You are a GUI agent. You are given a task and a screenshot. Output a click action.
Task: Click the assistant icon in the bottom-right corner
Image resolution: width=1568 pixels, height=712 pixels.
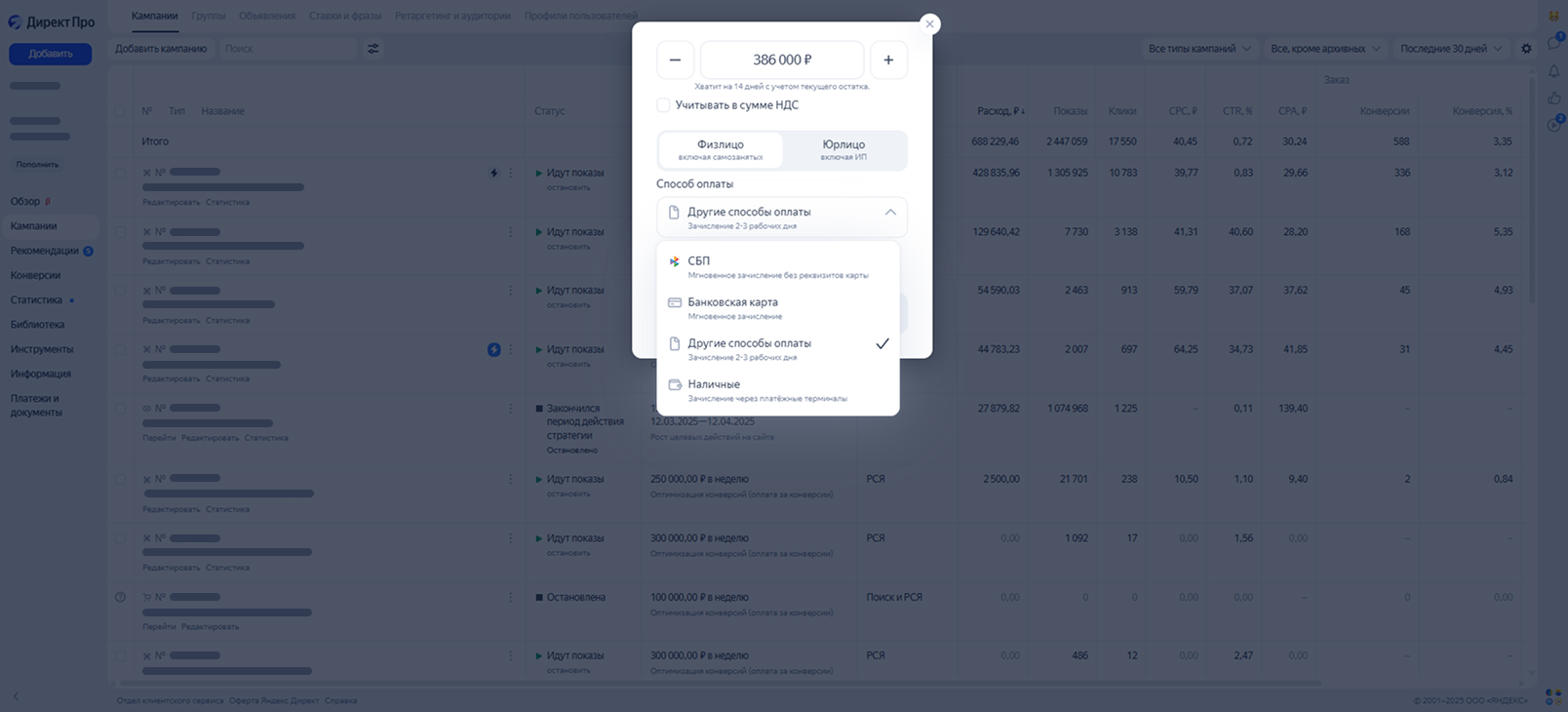coord(1553,696)
